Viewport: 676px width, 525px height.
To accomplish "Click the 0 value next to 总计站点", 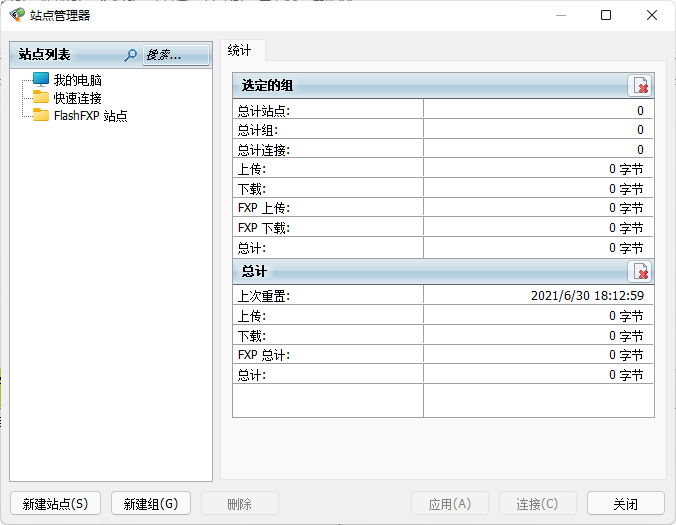I will point(640,111).
